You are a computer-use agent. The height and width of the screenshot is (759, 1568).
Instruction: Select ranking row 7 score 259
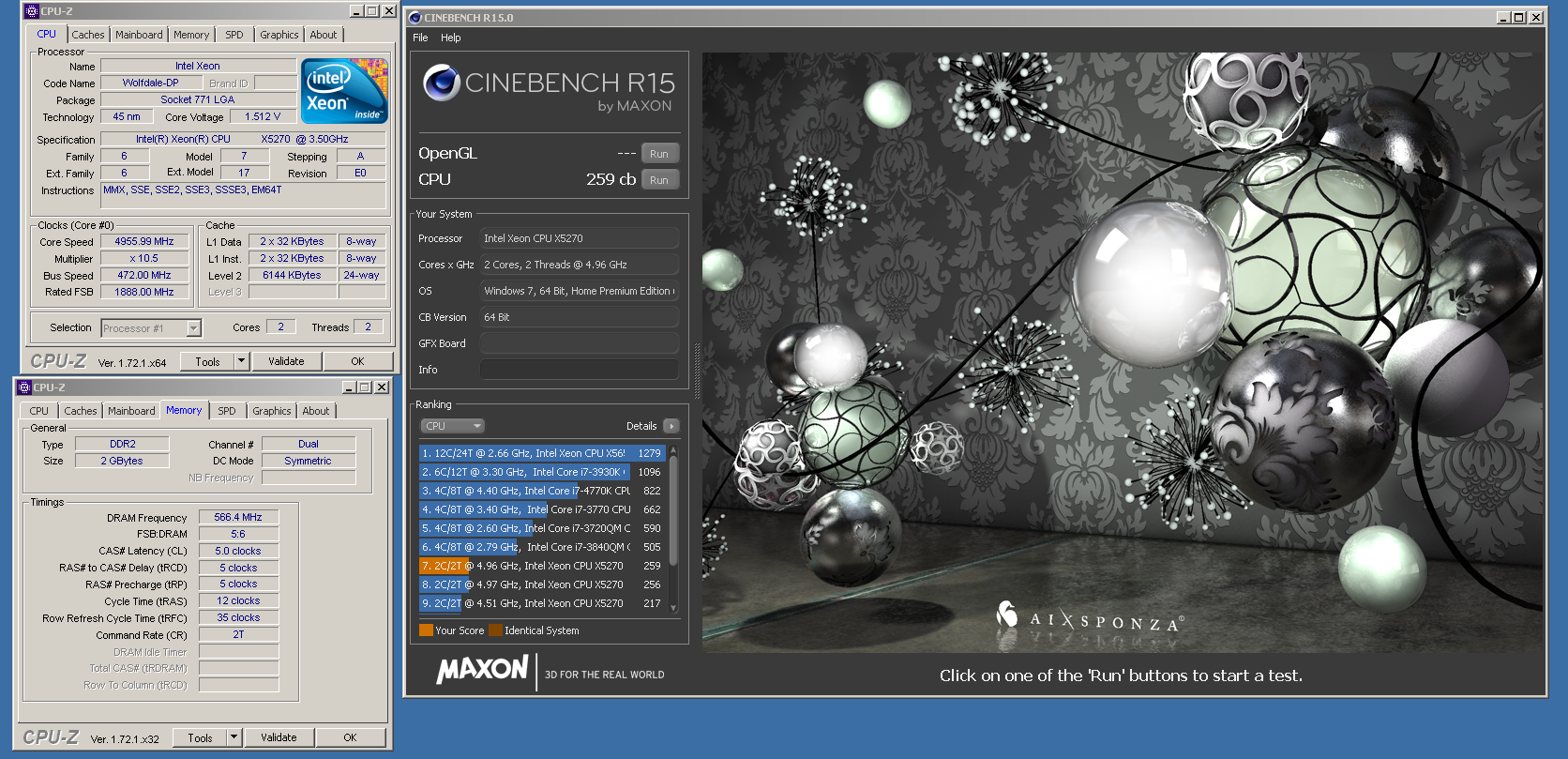point(542,566)
